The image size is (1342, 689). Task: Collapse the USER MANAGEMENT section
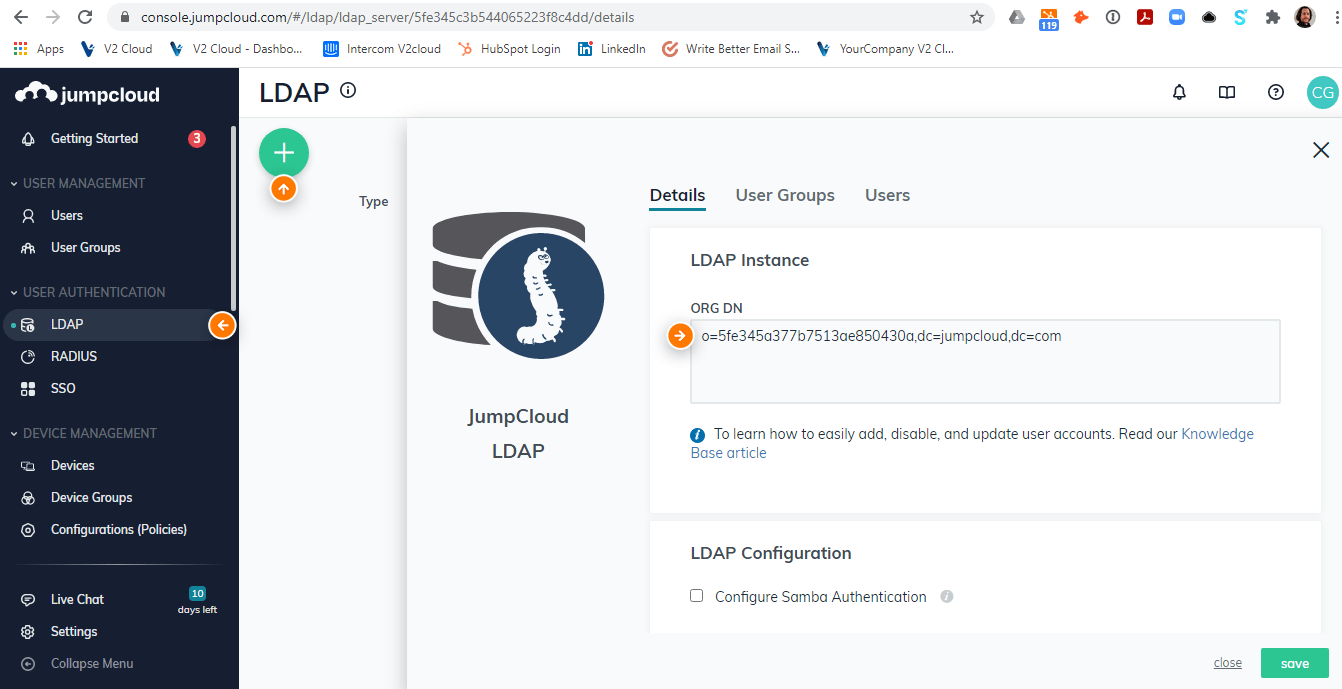pos(78,183)
